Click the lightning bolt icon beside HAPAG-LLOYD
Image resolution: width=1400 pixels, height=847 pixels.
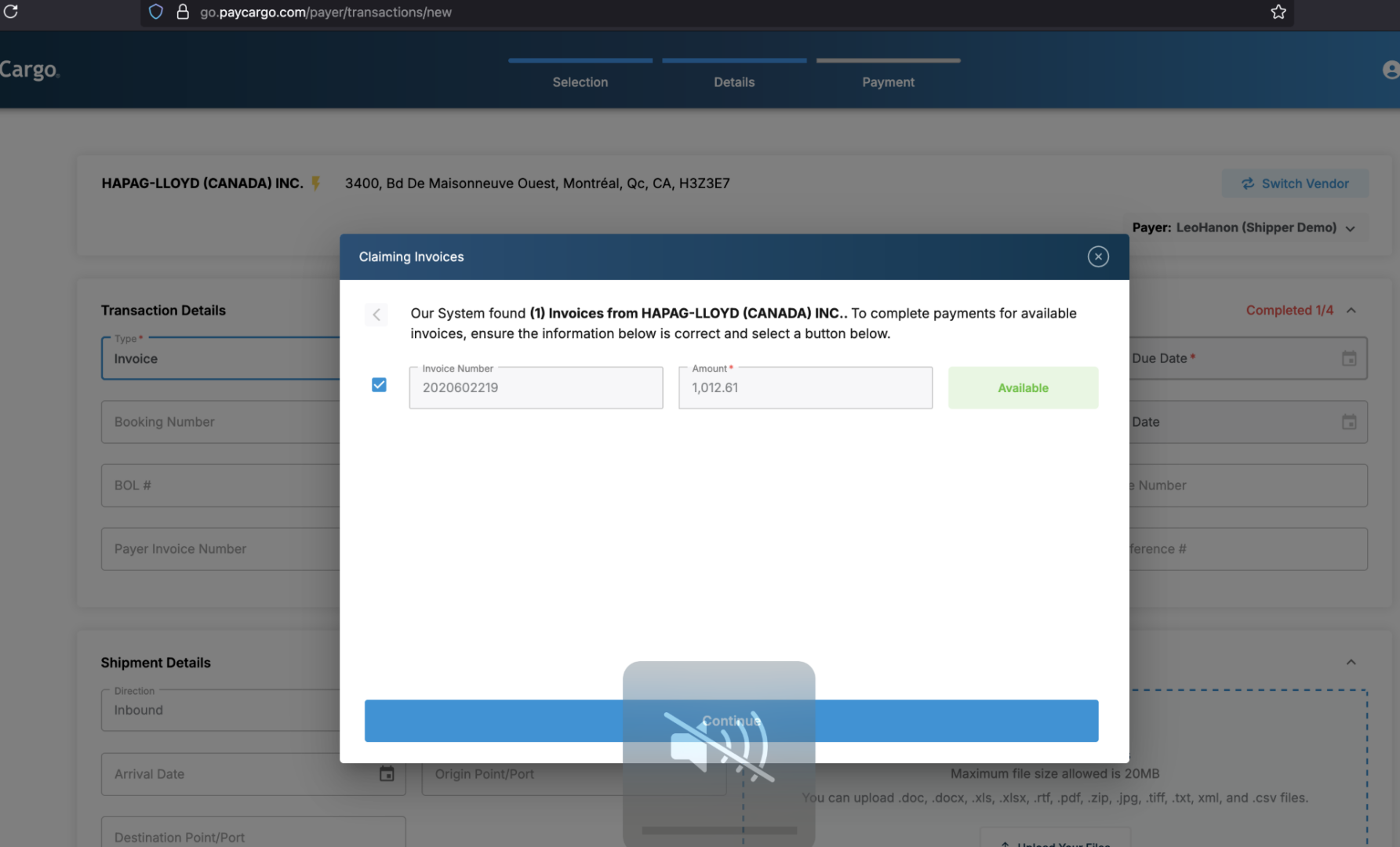[x=315, y=184]
